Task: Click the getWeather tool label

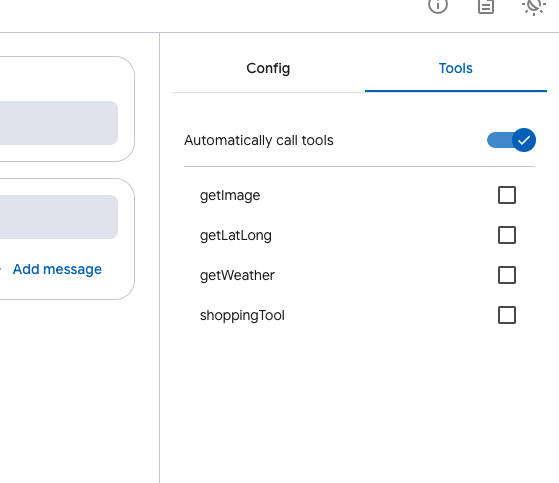Action: click(x=237, y=275)
